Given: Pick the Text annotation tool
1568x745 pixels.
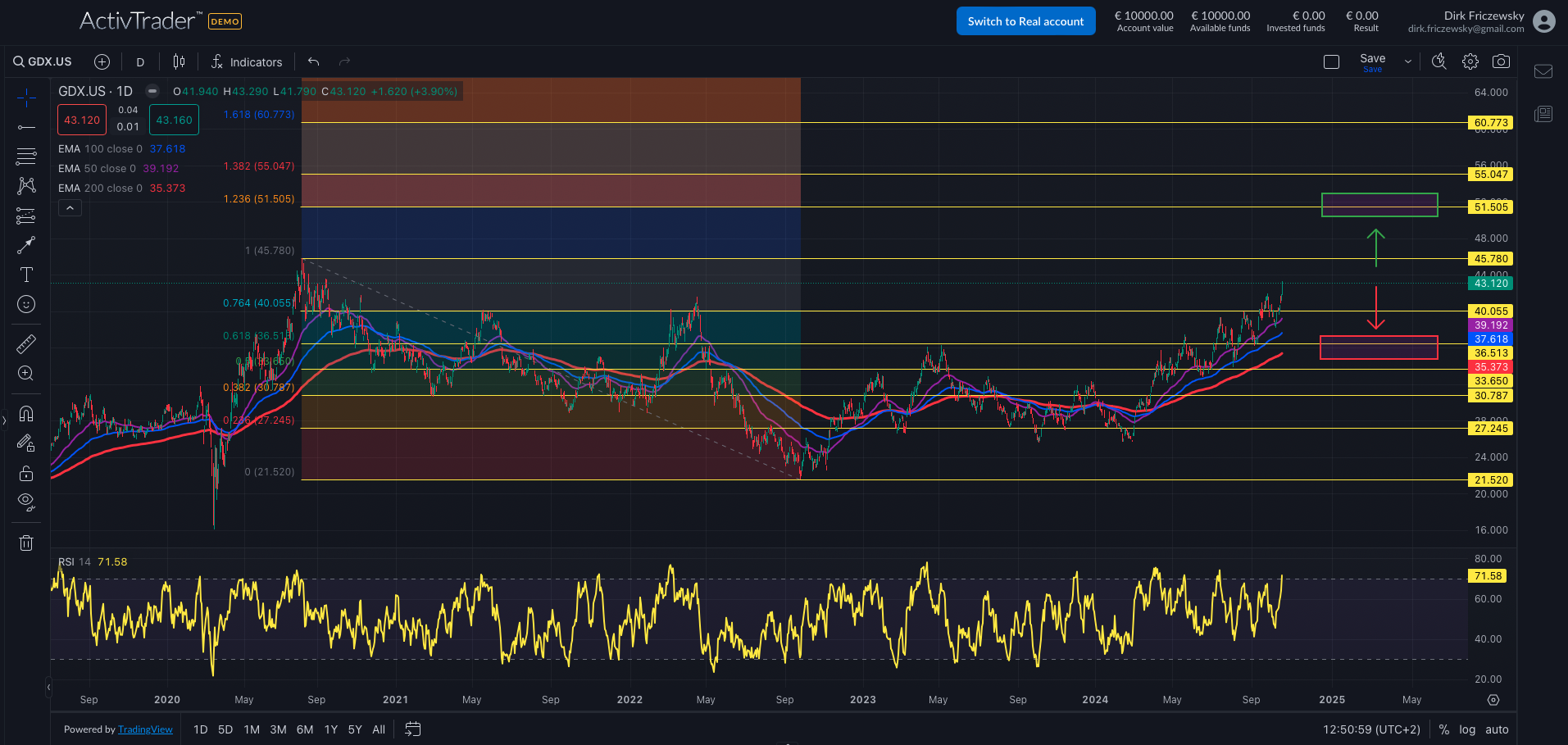Looking at the screenshot, I should pos(26,274).
